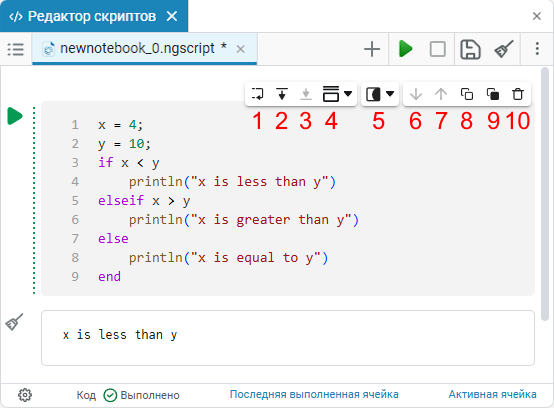Viewport: 554px width, 408px height.
Task: Delete the cell with the trash icon
Action: pyautogui.click(x=518, y=94)
